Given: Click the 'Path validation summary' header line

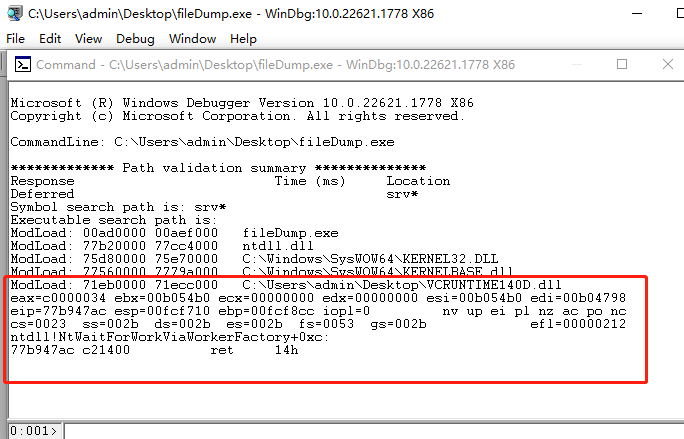Looking at the screenshot, I should (218, 168).
